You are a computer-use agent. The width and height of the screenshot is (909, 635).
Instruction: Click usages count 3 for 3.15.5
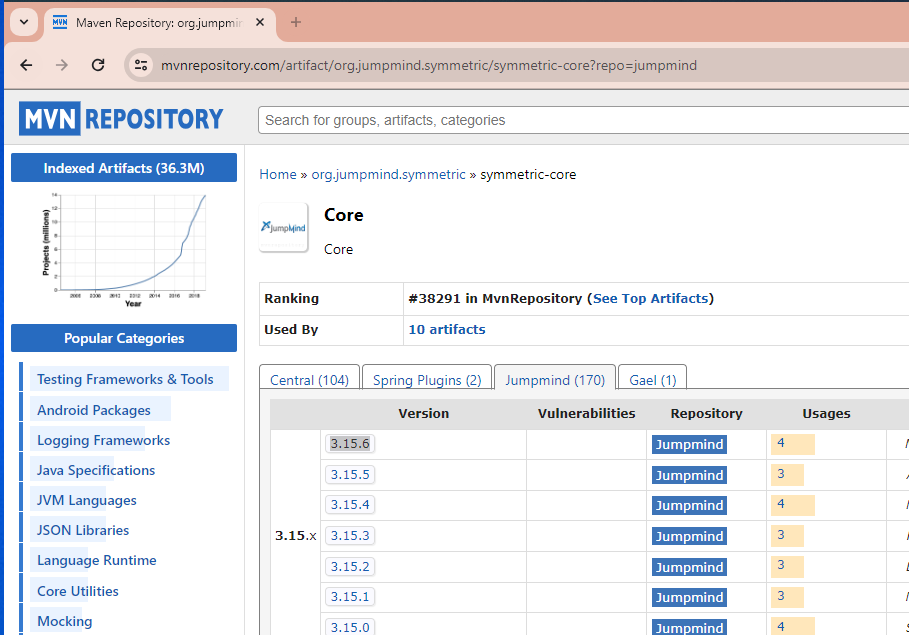[x=781, y=474]
